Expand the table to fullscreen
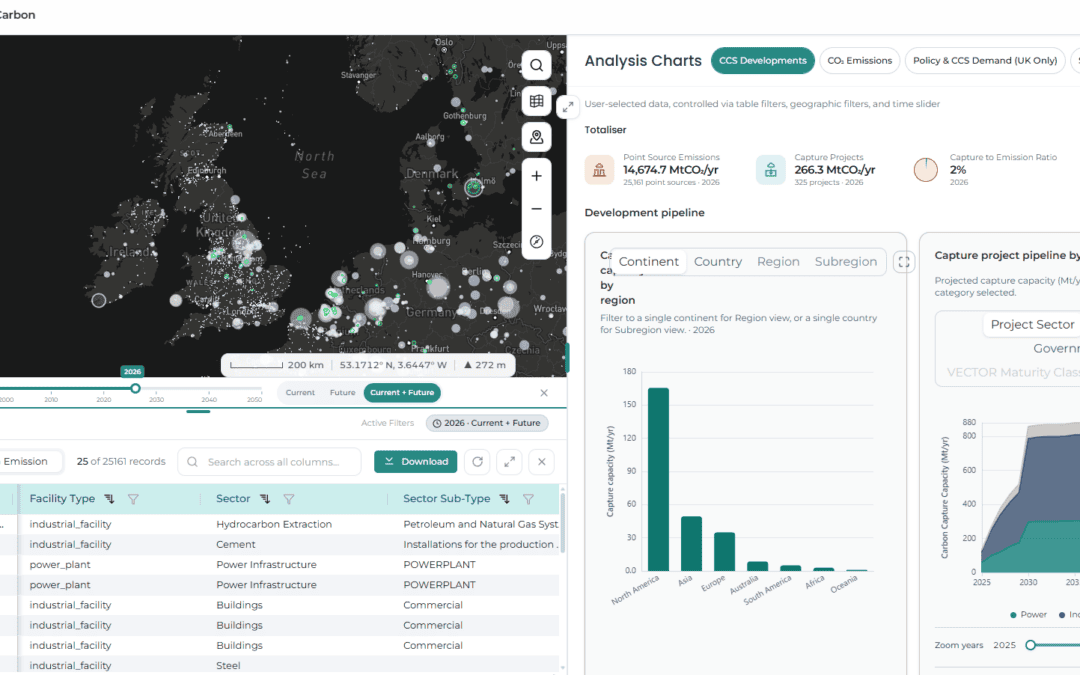The height and width of the screenshot is (675, 1080). pyautogui.click(x=509, y=461)
